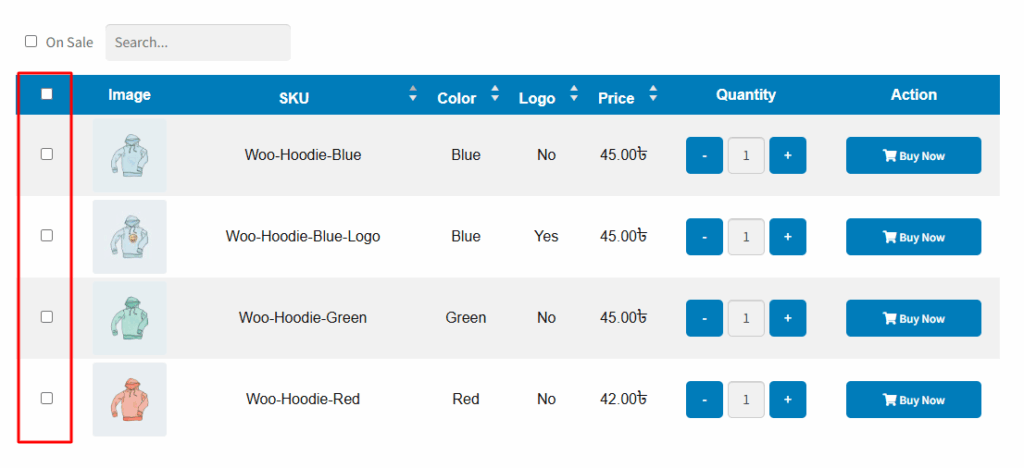Click Buy Now for Woo-Hoodie-Green

click(914, 318)
